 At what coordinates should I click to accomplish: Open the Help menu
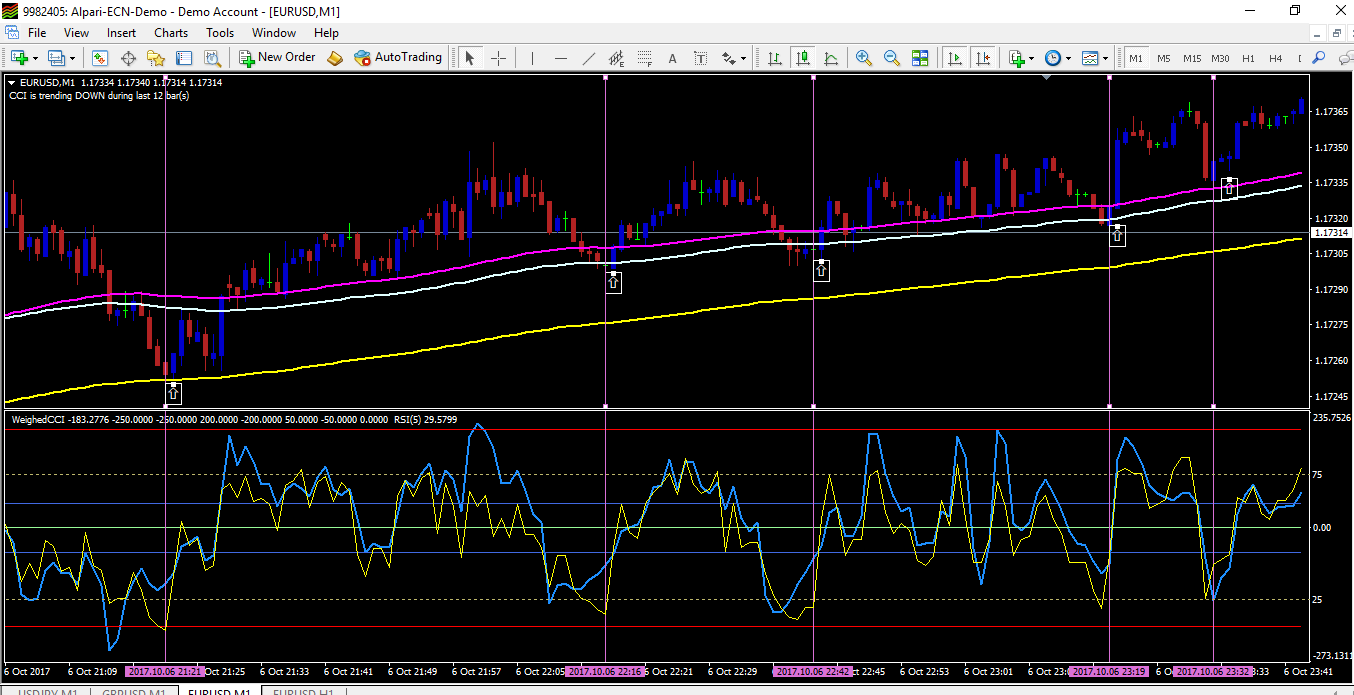coord(326,33)
